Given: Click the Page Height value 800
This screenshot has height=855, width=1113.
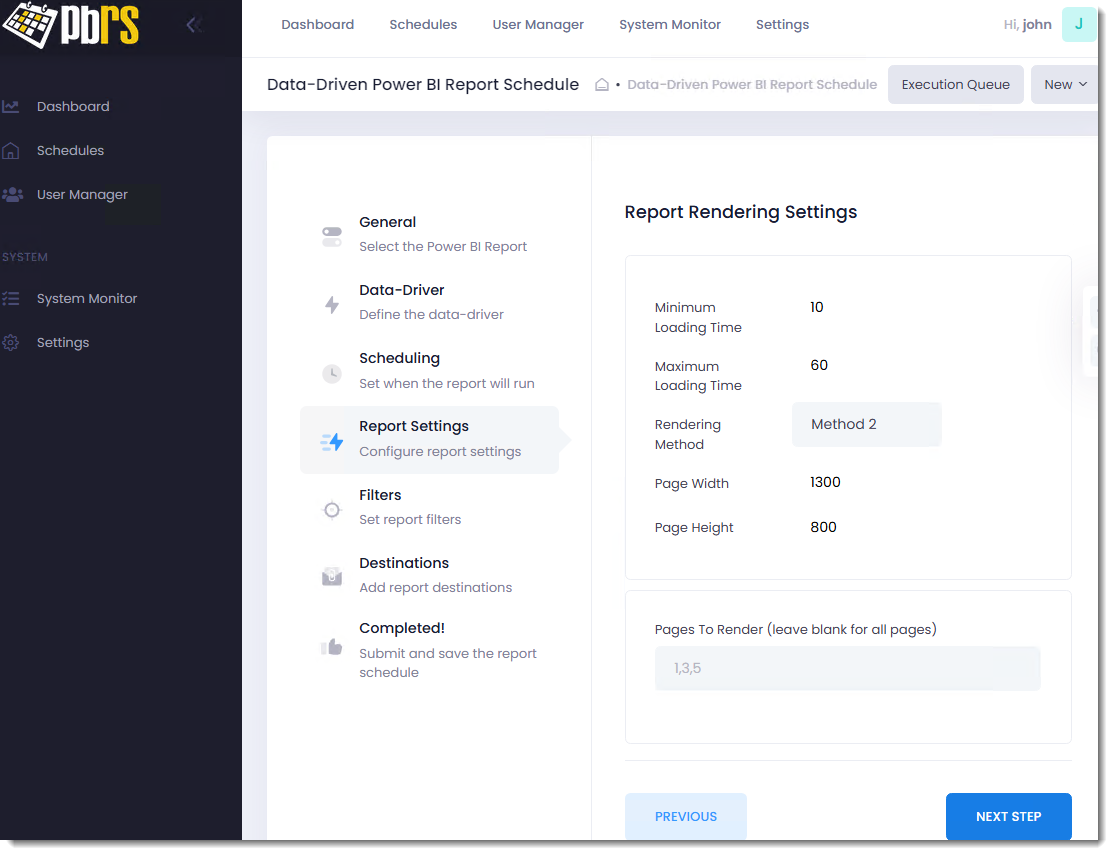Looking at the screenshot, I should [823, 527].
